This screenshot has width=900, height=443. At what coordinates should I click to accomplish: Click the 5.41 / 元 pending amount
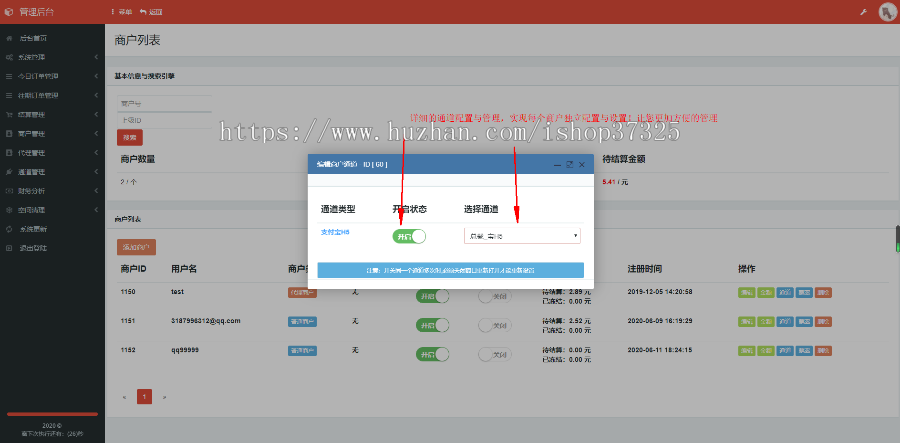(615, 182)
